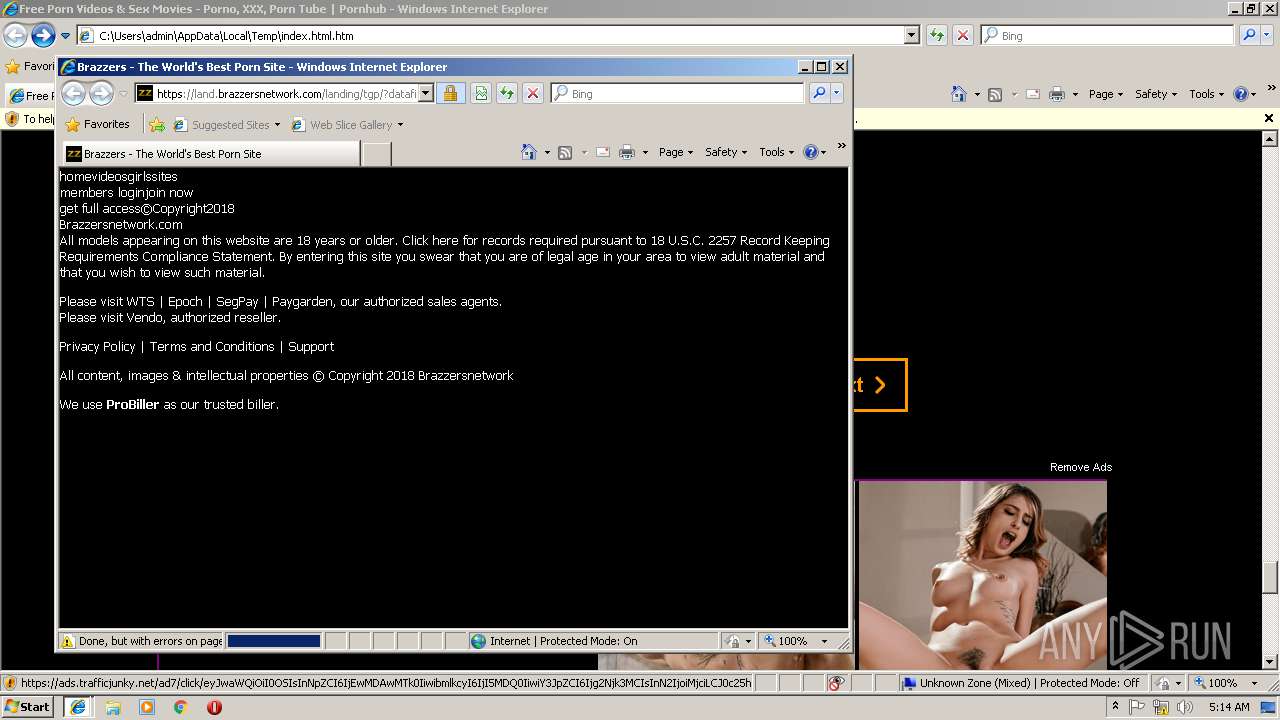Screen dimensions: 1280x720
Task: Click Read Mail icon in popup command bar
Action: point(603,152)
